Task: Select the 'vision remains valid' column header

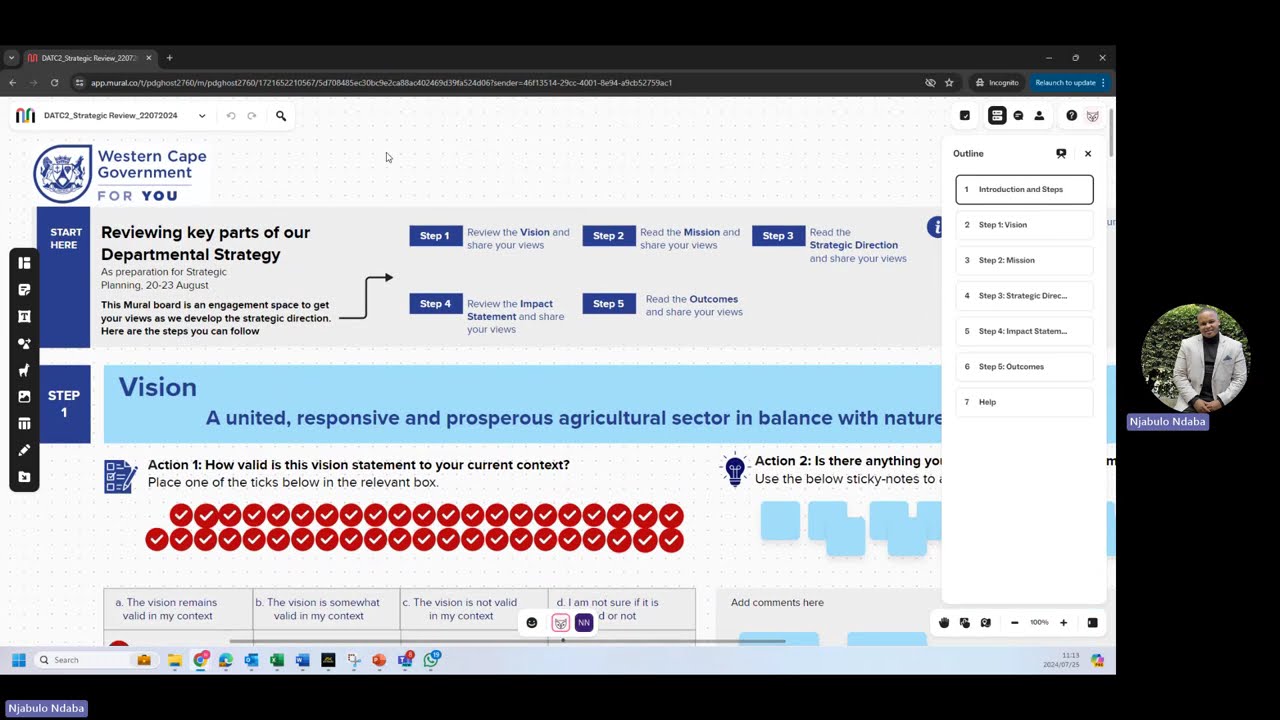Action: click(x=178, y=609)
